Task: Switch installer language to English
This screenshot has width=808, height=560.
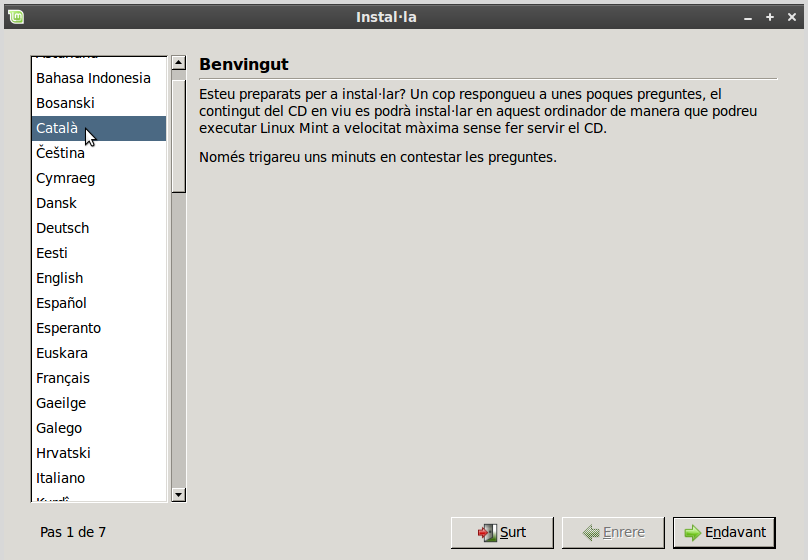Action: [x=99, y=278]
